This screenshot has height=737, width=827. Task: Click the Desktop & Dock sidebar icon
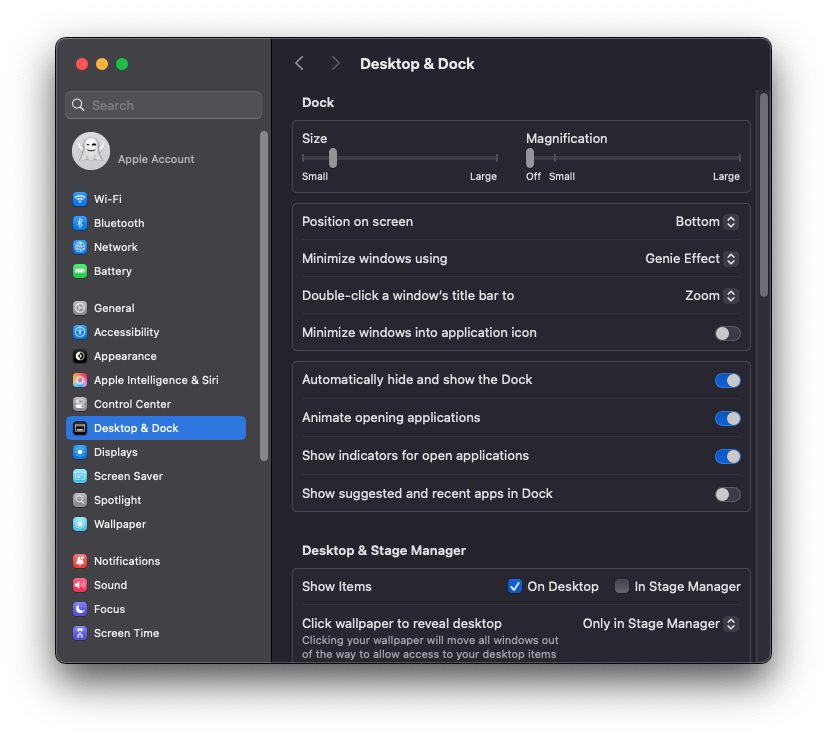(80, 428)
